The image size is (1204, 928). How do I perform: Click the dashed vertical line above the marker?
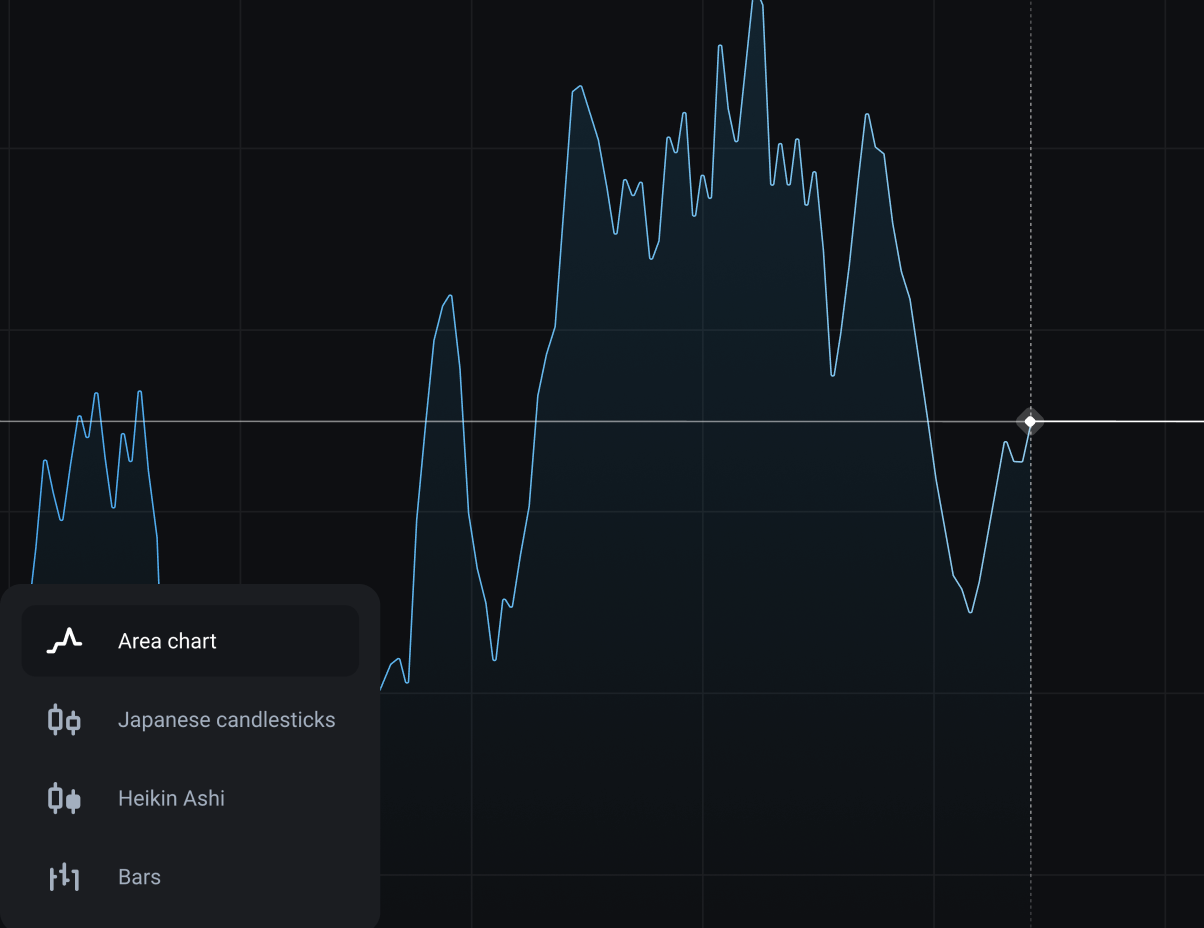pyautogui.click(x=1030, y=200)
